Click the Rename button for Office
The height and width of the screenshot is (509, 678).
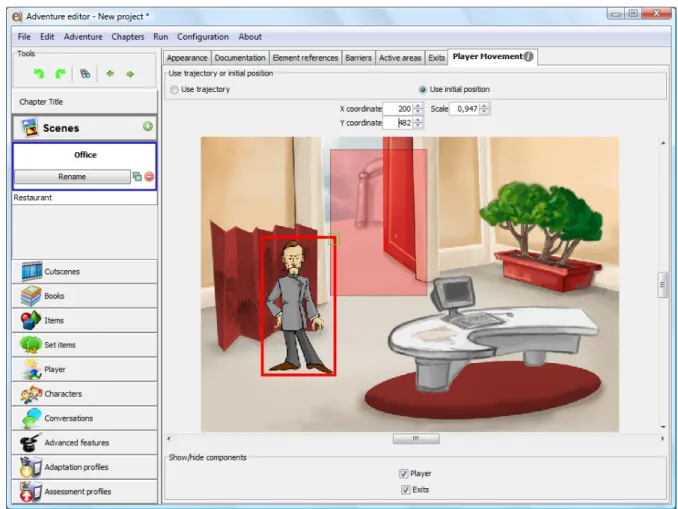click(72, 176)
